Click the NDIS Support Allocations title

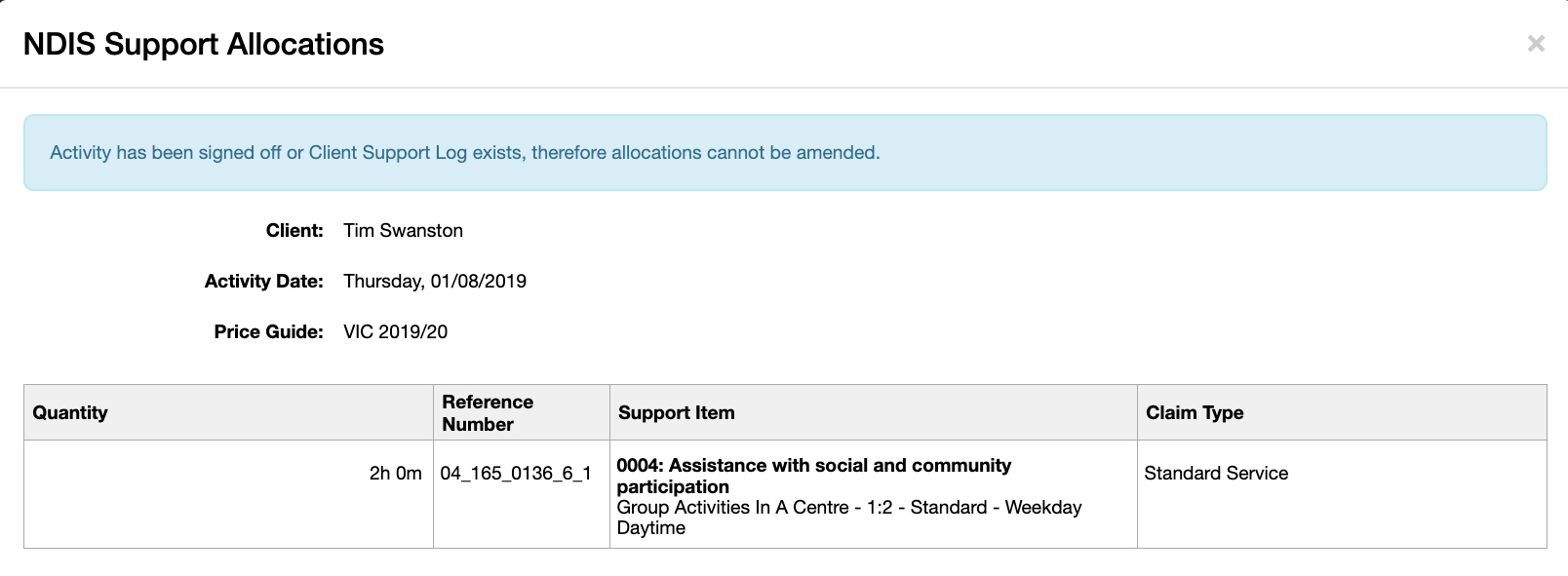[203, 44]
